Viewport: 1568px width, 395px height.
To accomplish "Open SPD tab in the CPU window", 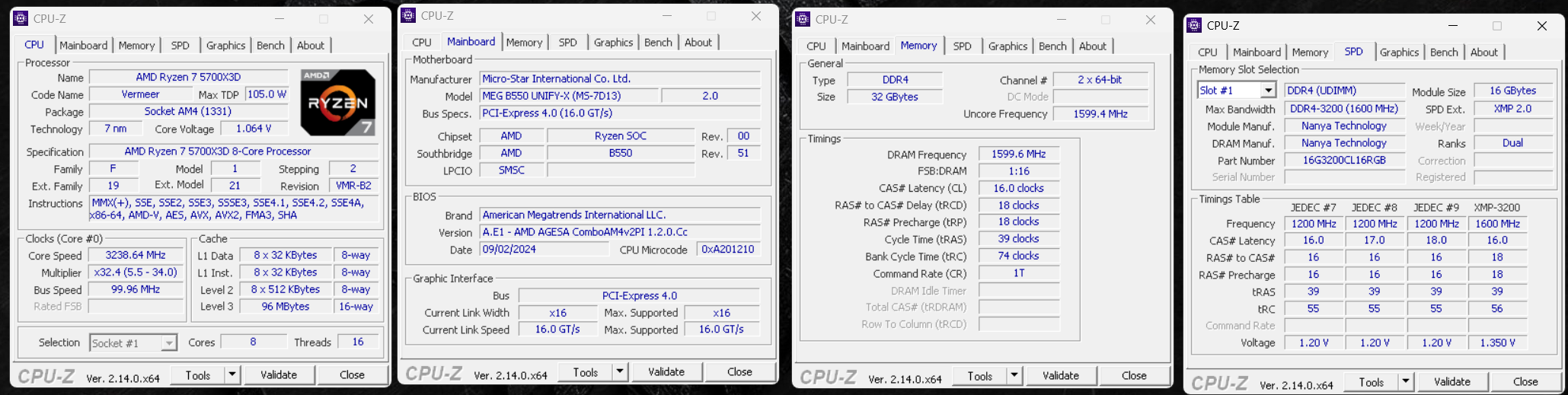I will coord(180,45).
